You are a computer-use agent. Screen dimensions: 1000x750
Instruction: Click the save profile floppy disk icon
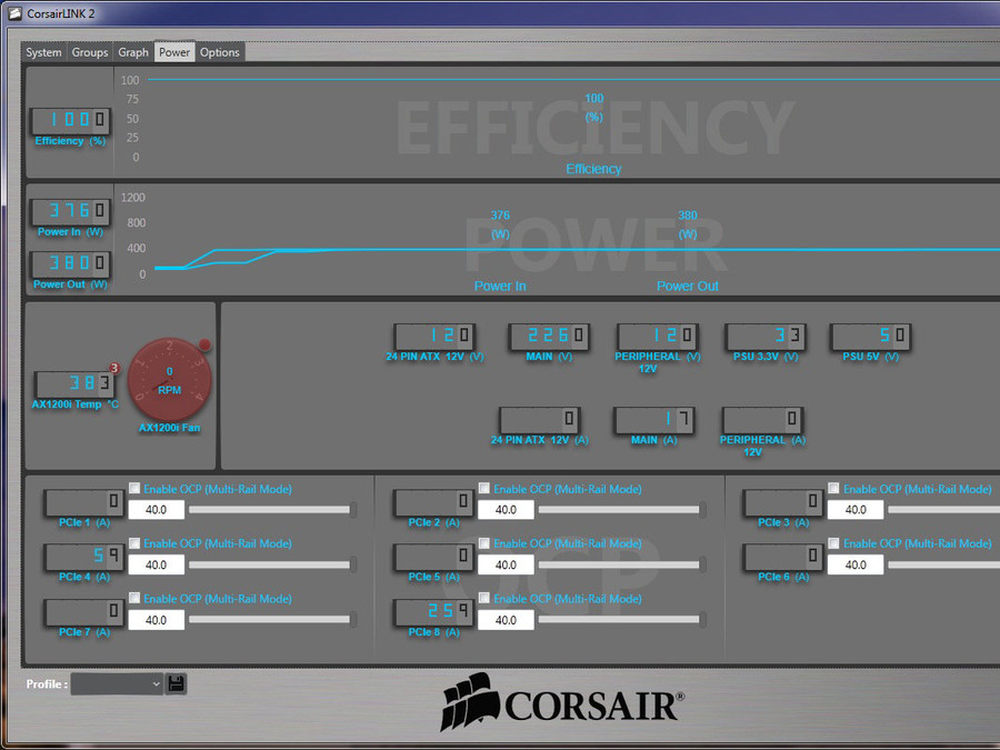coord(176,684)
